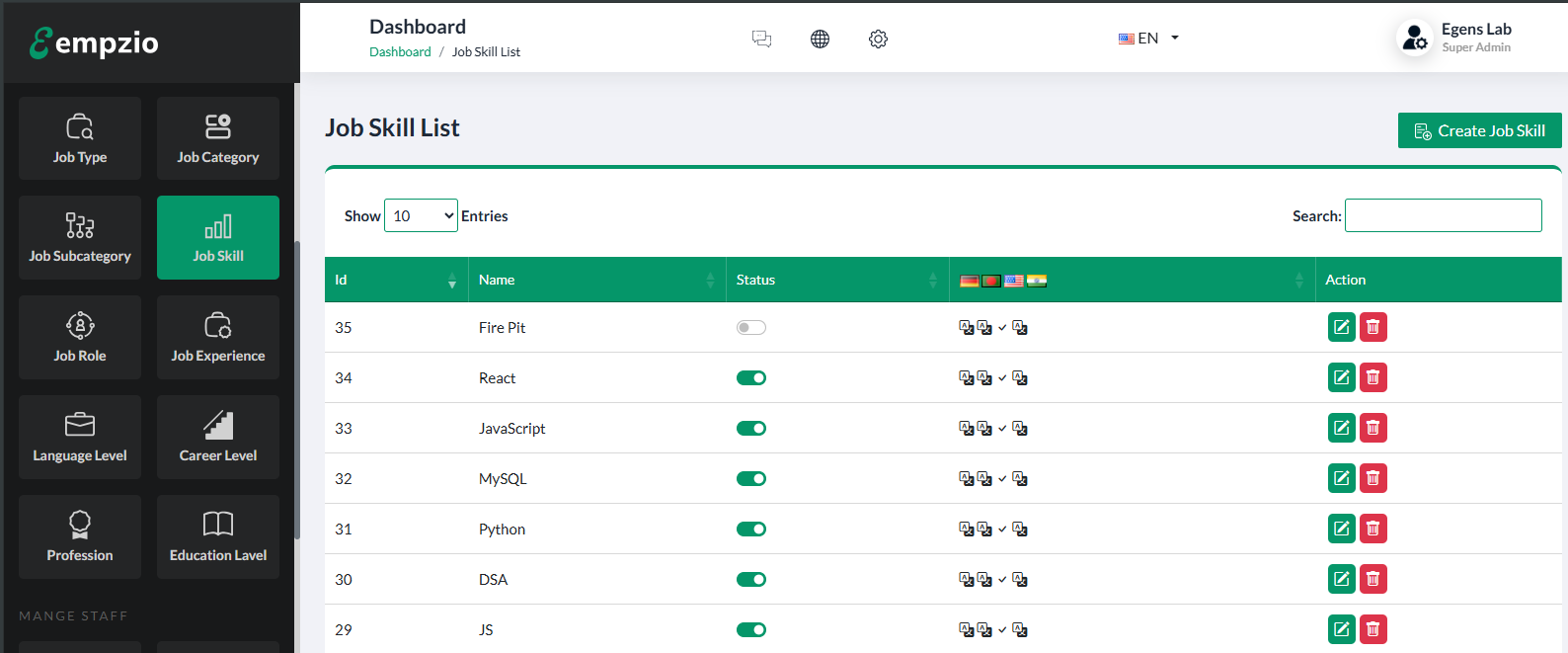Focus the Search input field
1568x653 pixels.
coord(1443,215)
